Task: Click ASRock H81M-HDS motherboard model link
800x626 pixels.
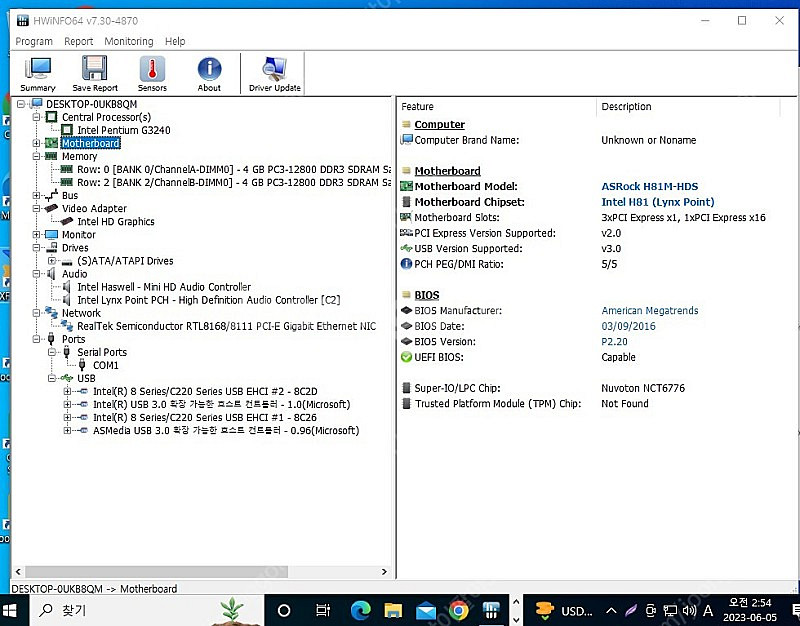Action: (x=649, y=186)
